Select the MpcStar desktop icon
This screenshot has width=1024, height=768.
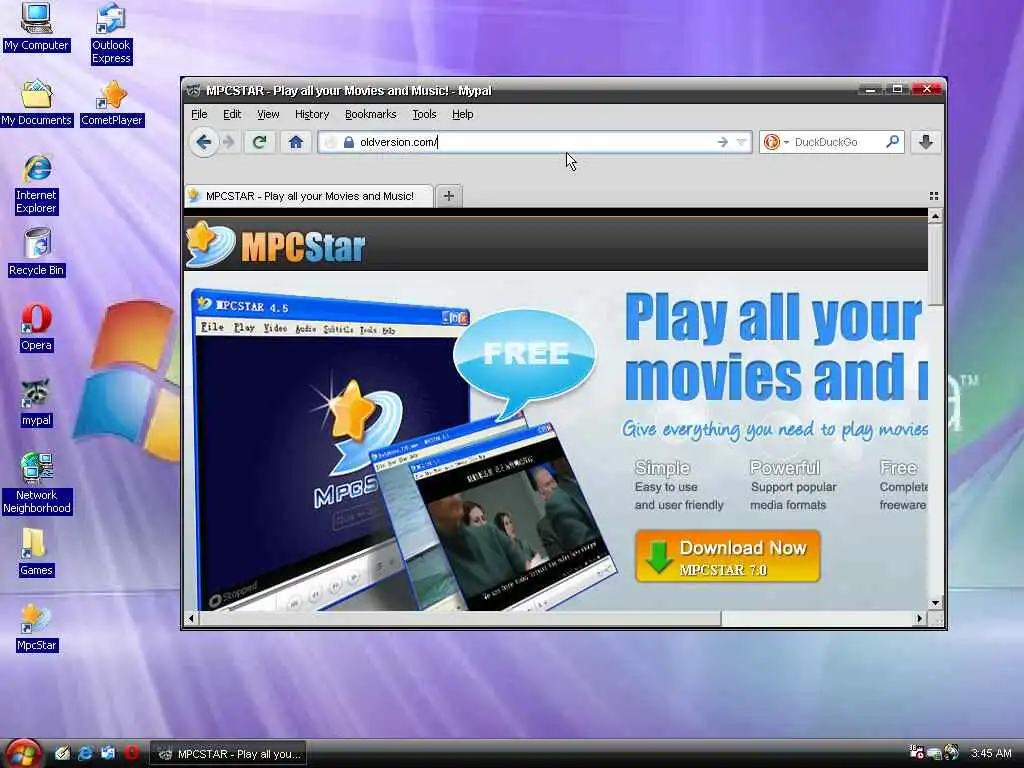tap(37, 628)
